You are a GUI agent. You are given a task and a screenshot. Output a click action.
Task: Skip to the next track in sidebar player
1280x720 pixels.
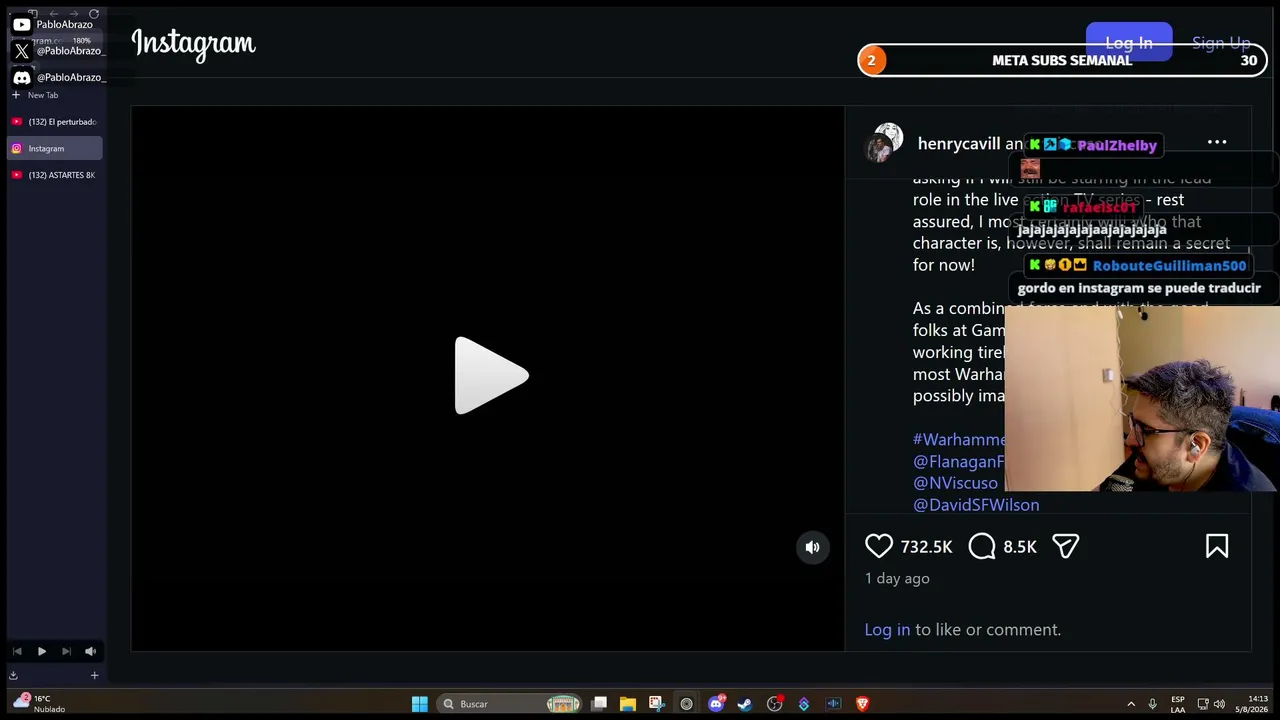coord(66,651)
